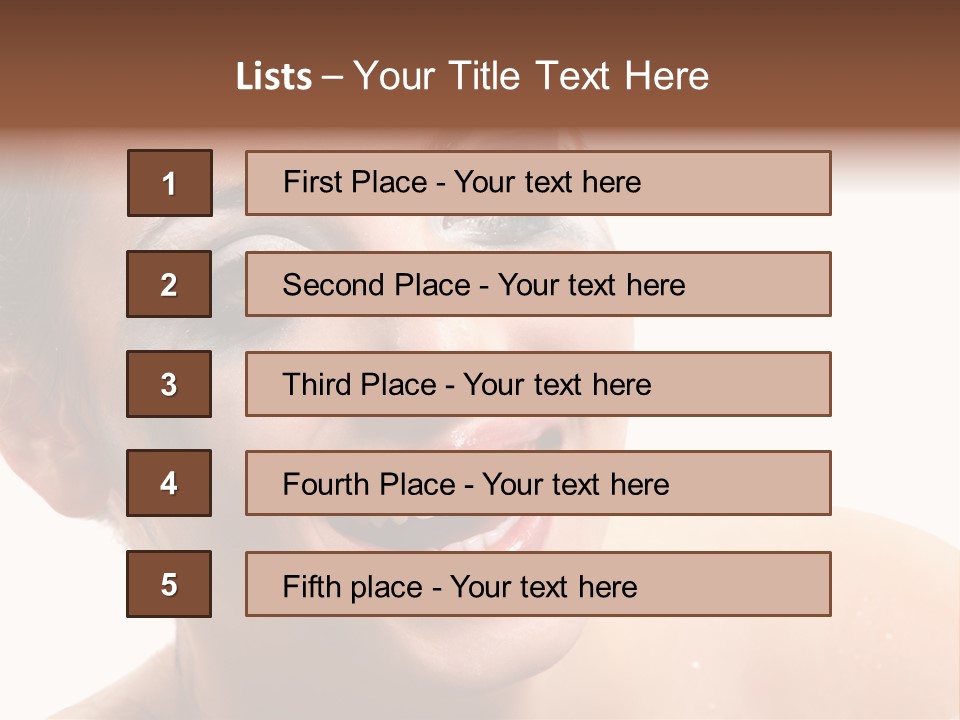960x720 pixels.
Task: Select the Fourth Place text bar
Action: [x=538, y=484]
